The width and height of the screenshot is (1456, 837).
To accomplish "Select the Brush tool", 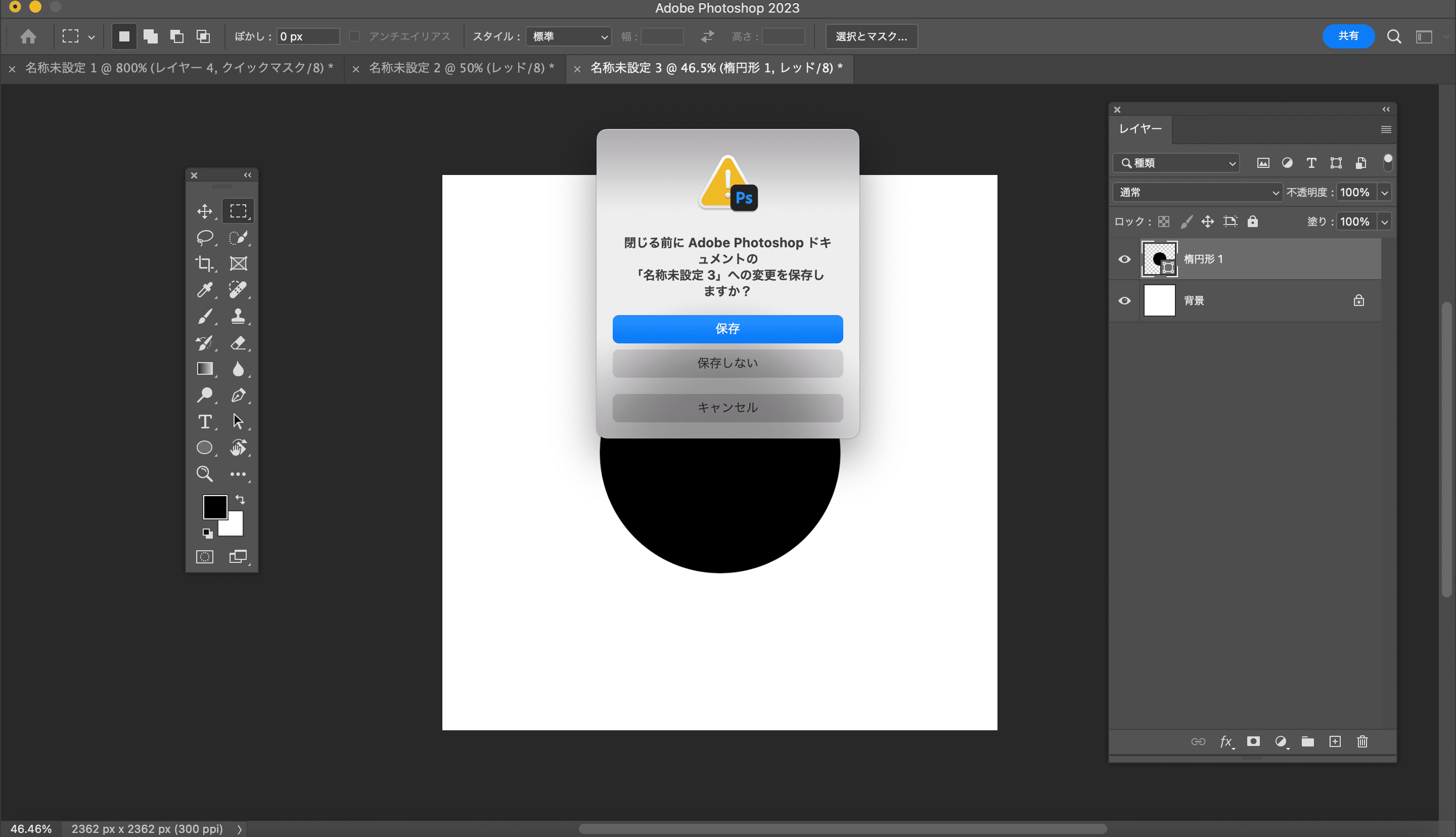I will coord(205,316).
